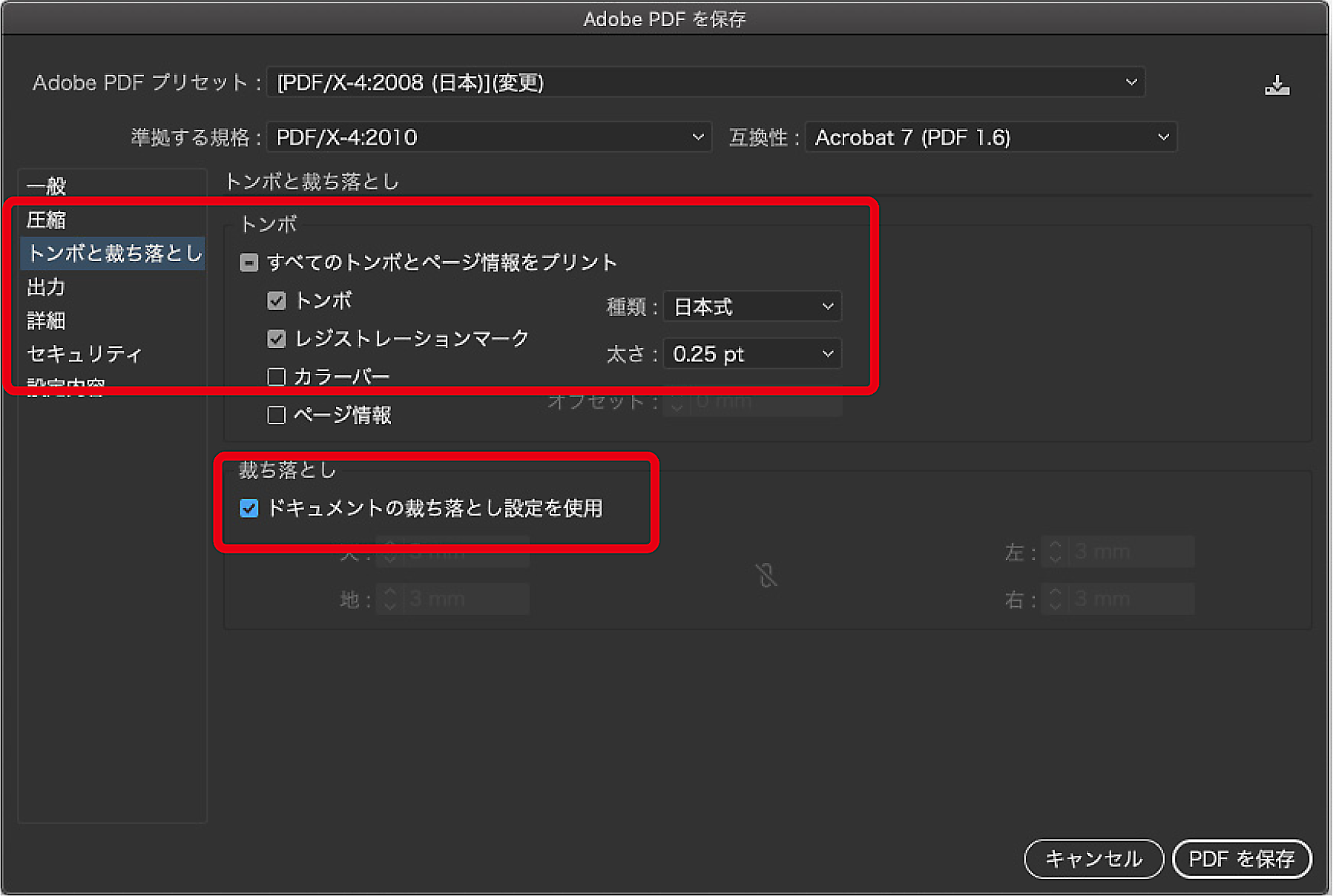Enable the カラーバー checkbox
Viewport: 1333px width, 896px height.
click(277, 377)
